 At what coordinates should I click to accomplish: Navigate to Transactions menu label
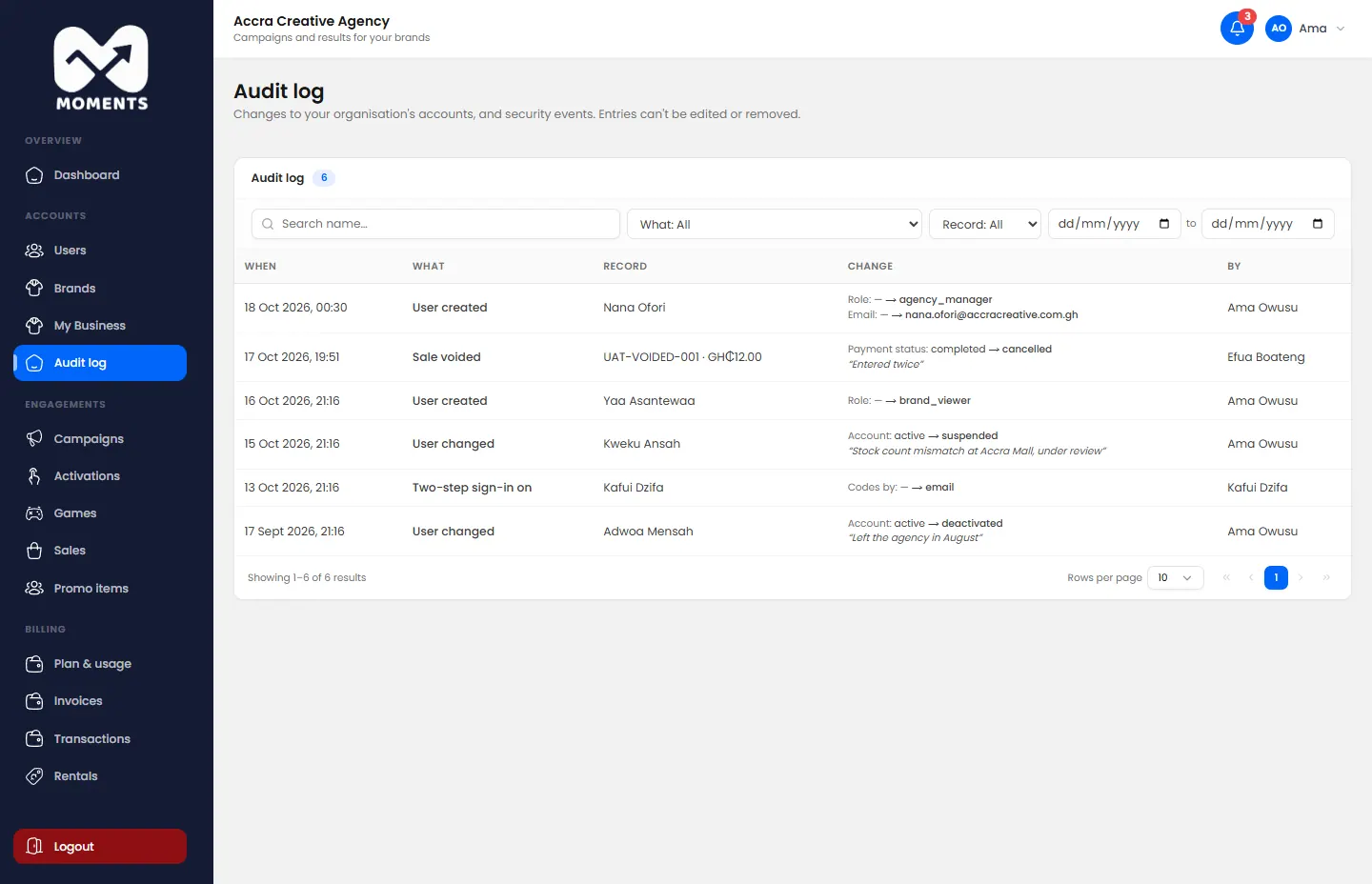click(92, 739)
